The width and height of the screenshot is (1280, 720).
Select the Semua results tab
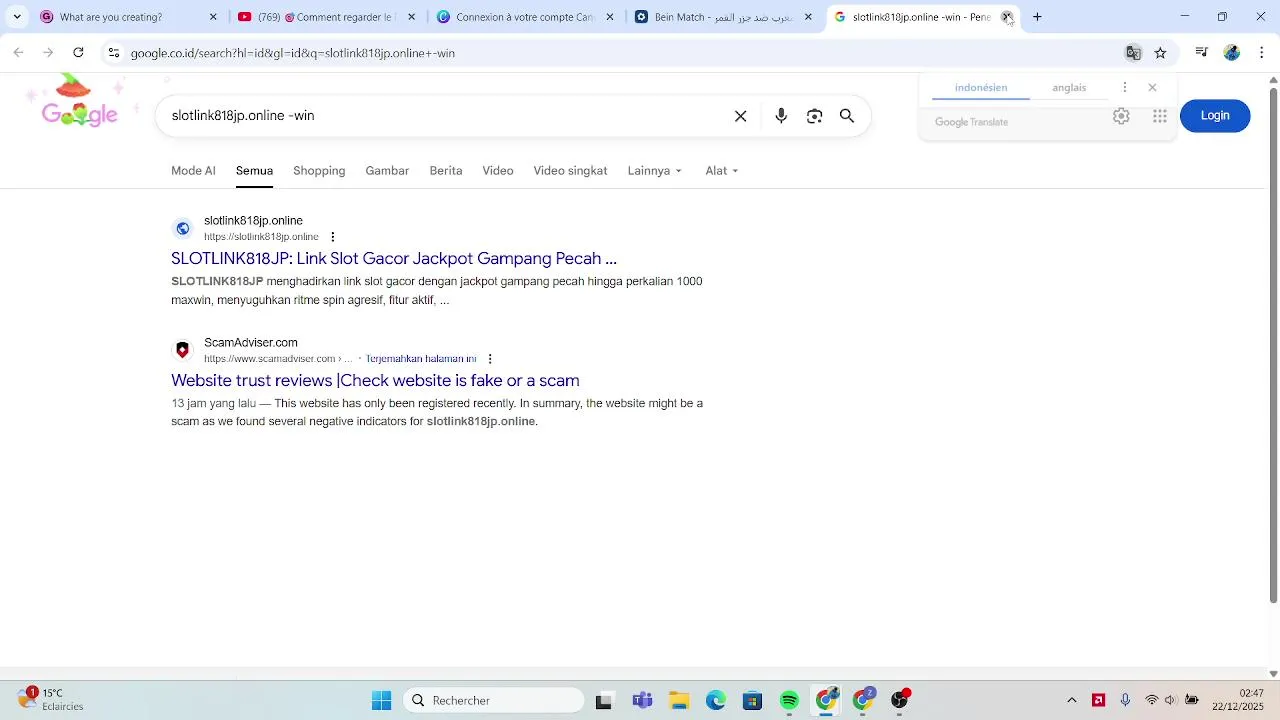(254, 171)
